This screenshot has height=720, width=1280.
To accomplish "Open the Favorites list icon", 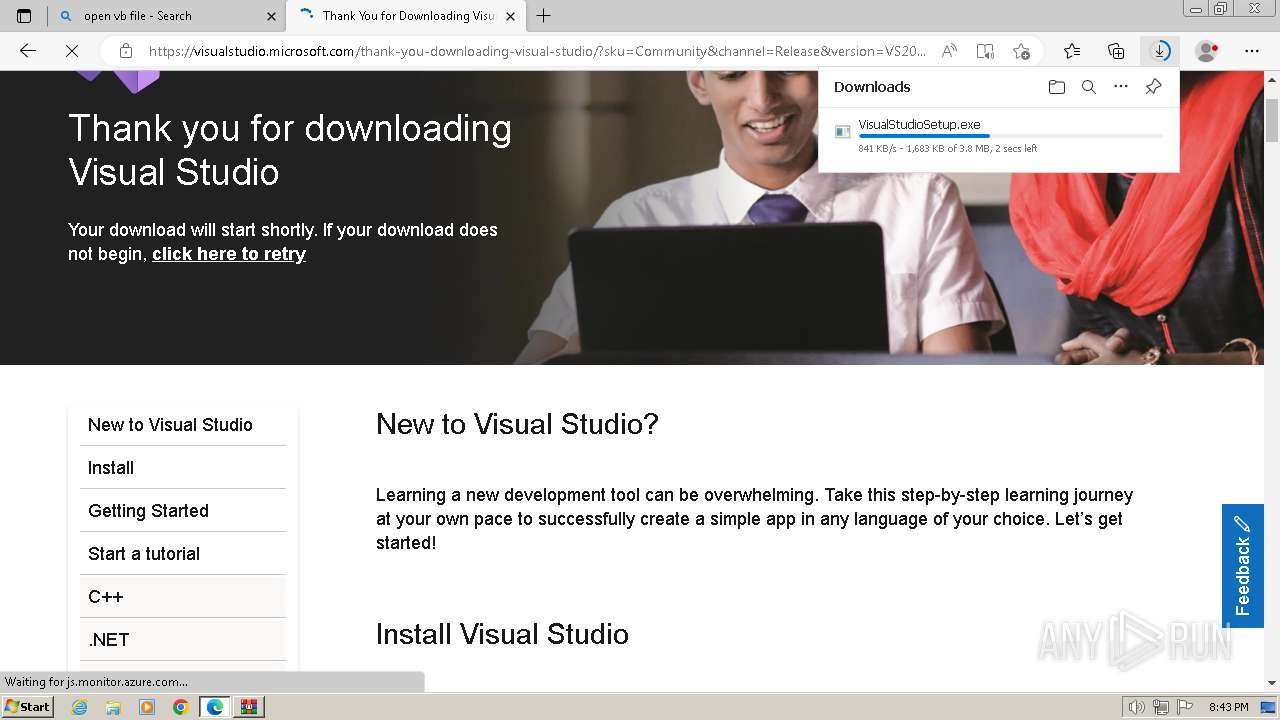I will [x=1072, y=51].
